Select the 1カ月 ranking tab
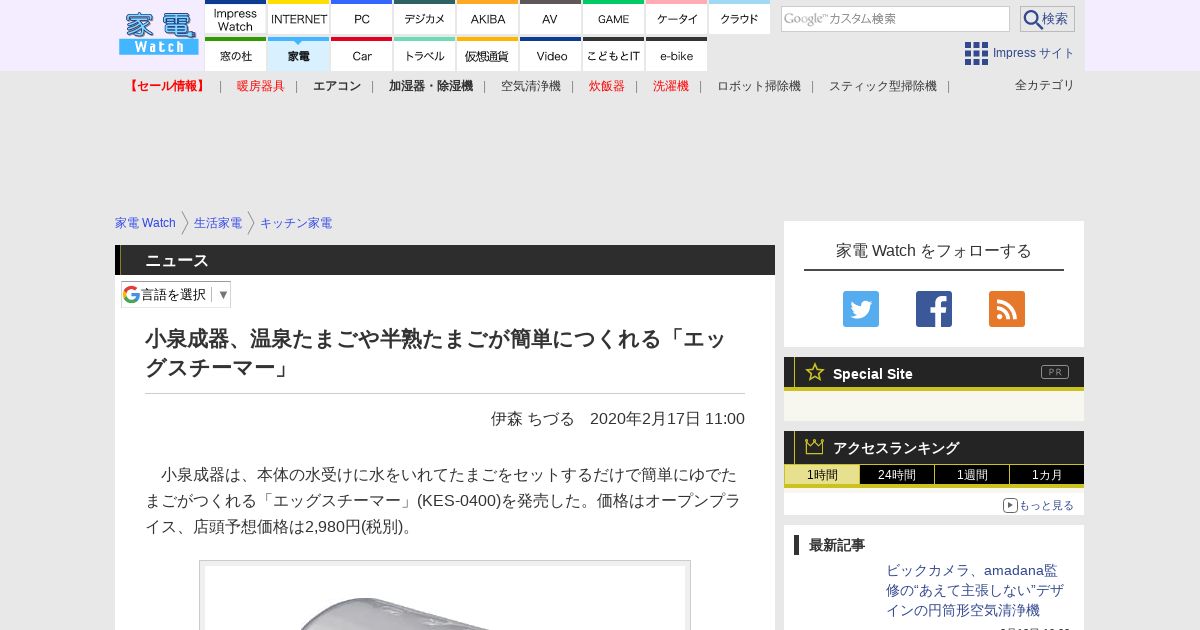This screenshot has width=1200, height=630. (x=1047, y=475)
